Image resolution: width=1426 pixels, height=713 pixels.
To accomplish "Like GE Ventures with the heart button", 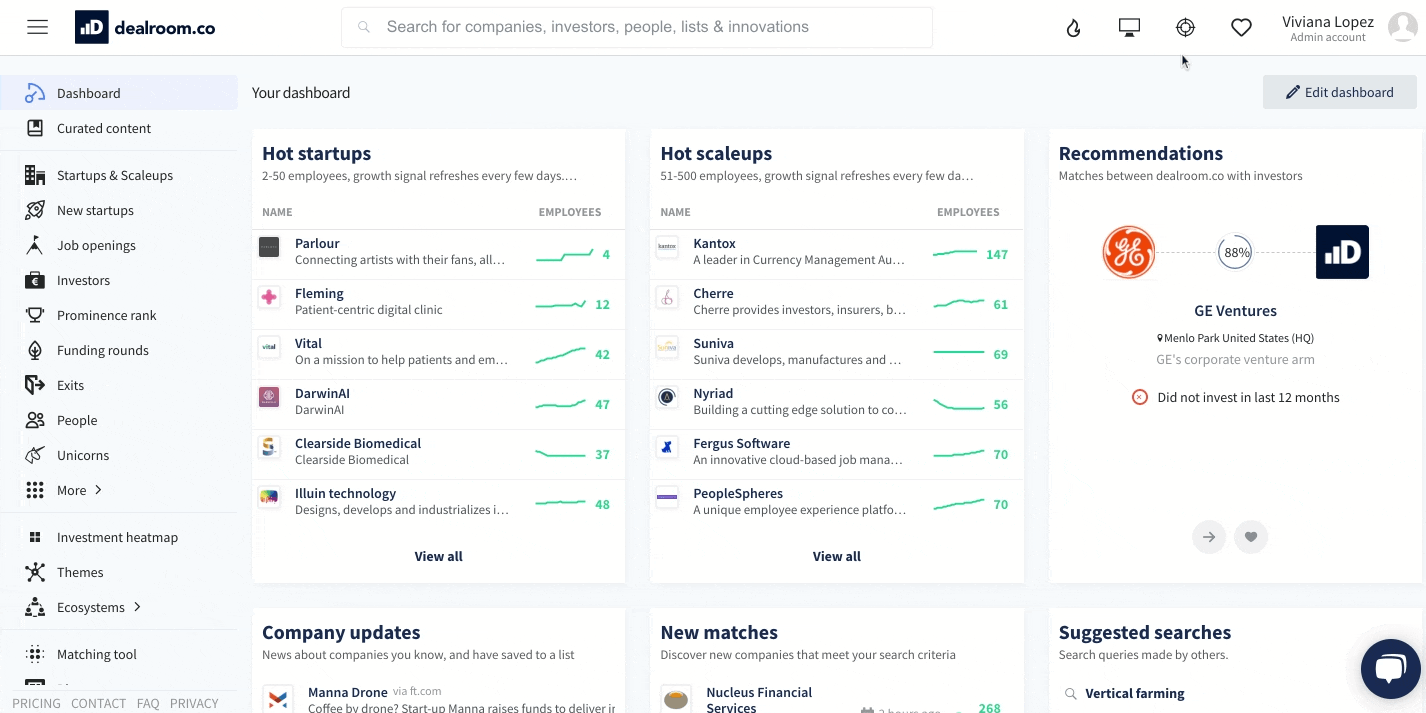I will click(1251, 537).
